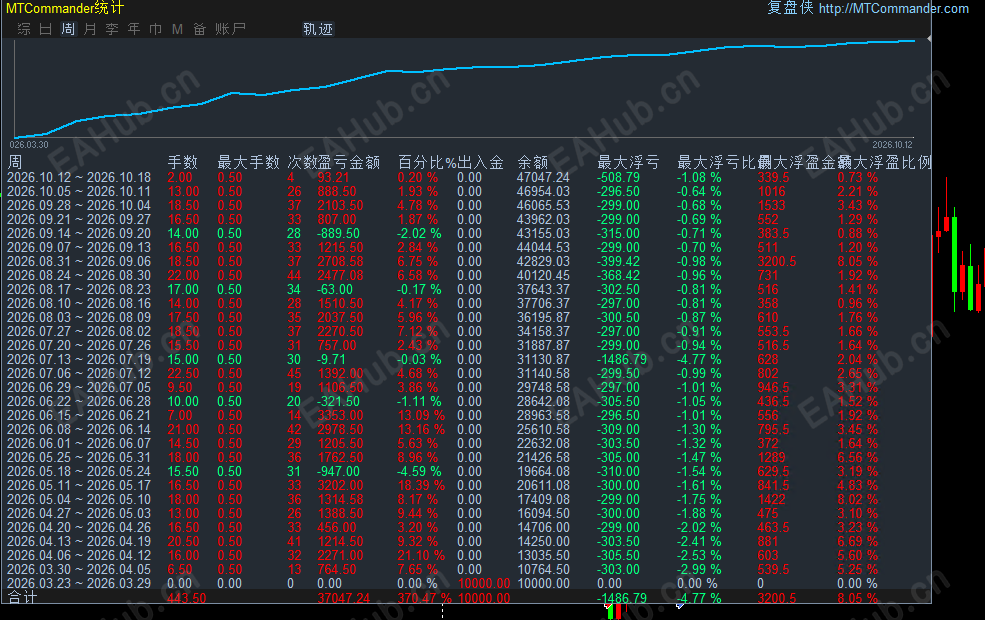Click the 余额 balance column header
Screen dimensions: 985x620
(533, 163)
